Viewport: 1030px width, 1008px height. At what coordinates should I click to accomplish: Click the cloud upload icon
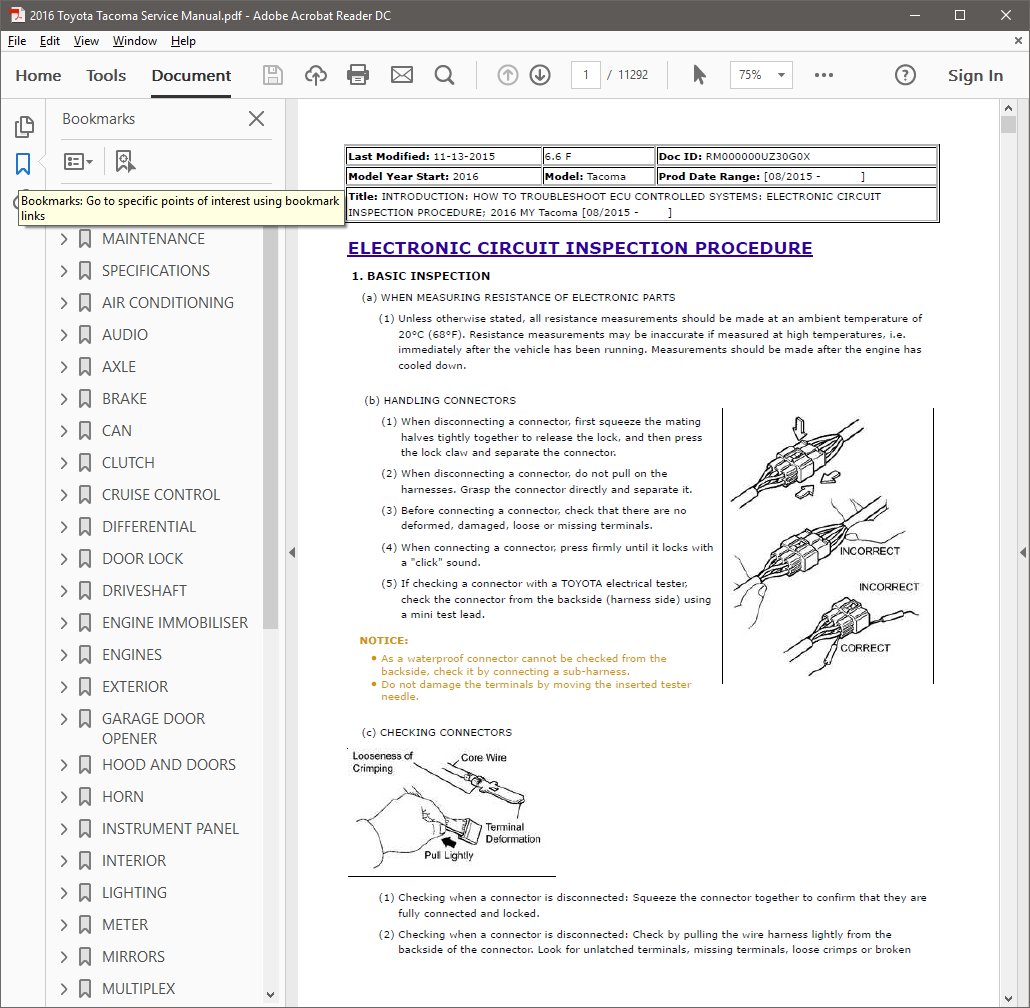316,75
